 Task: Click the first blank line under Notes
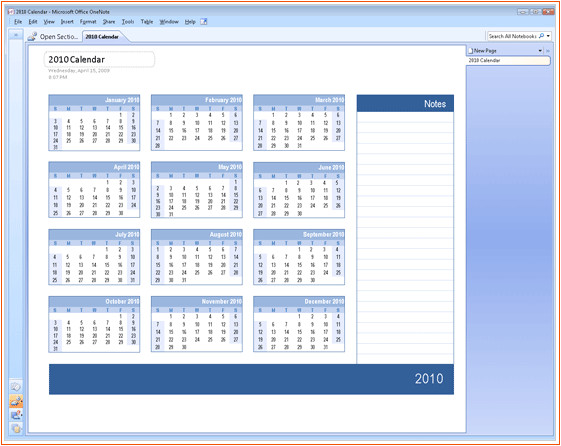tap(405, 117)
